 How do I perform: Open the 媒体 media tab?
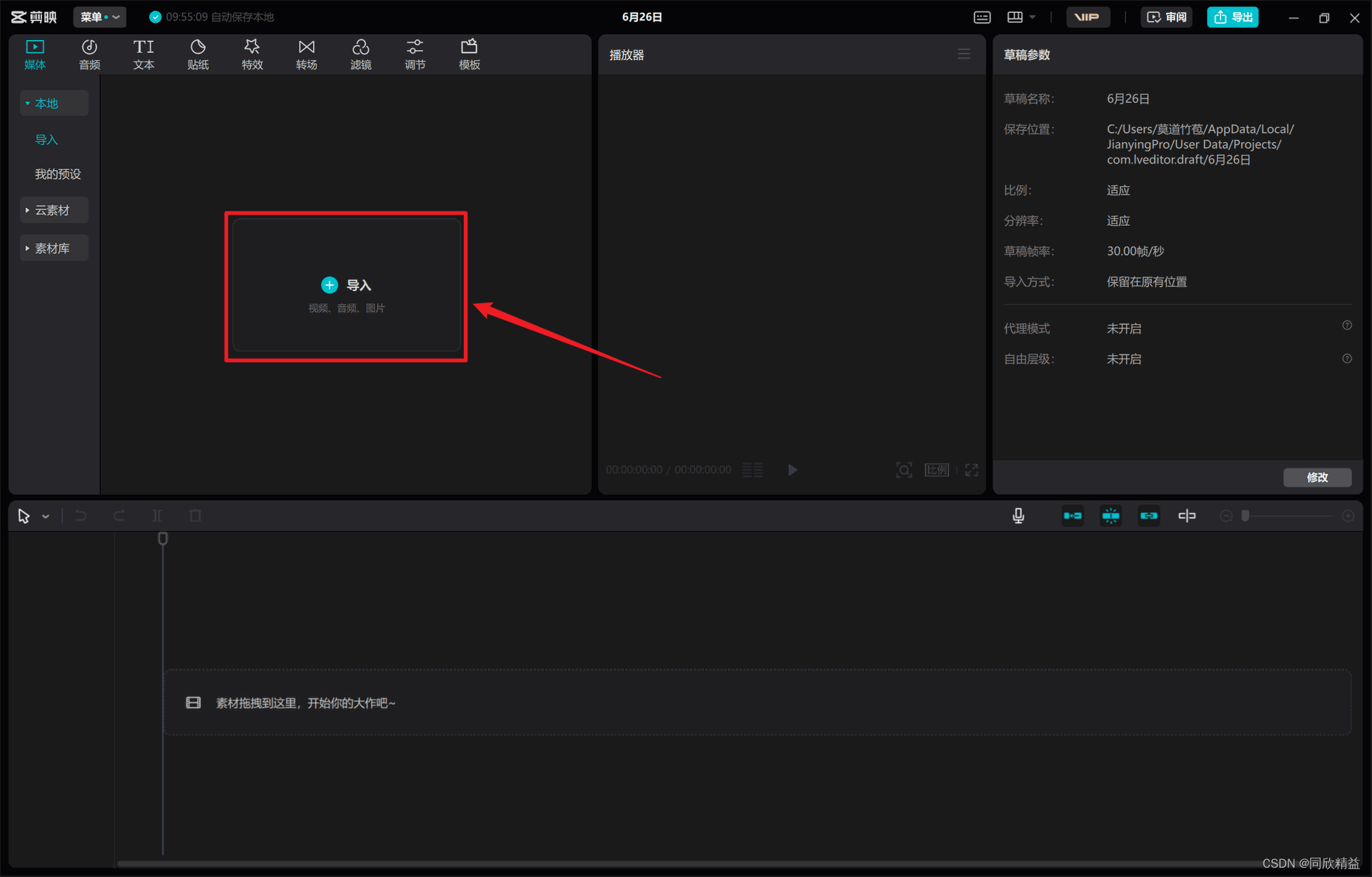click(x=35, y=54)
